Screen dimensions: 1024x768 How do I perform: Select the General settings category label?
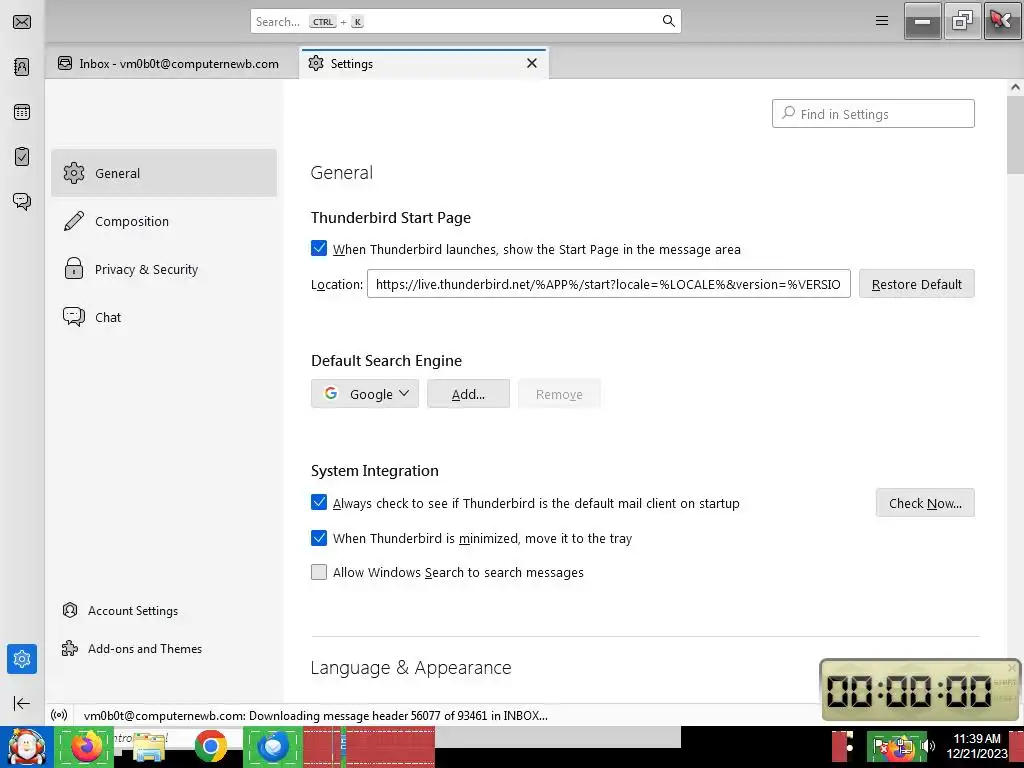118,173
